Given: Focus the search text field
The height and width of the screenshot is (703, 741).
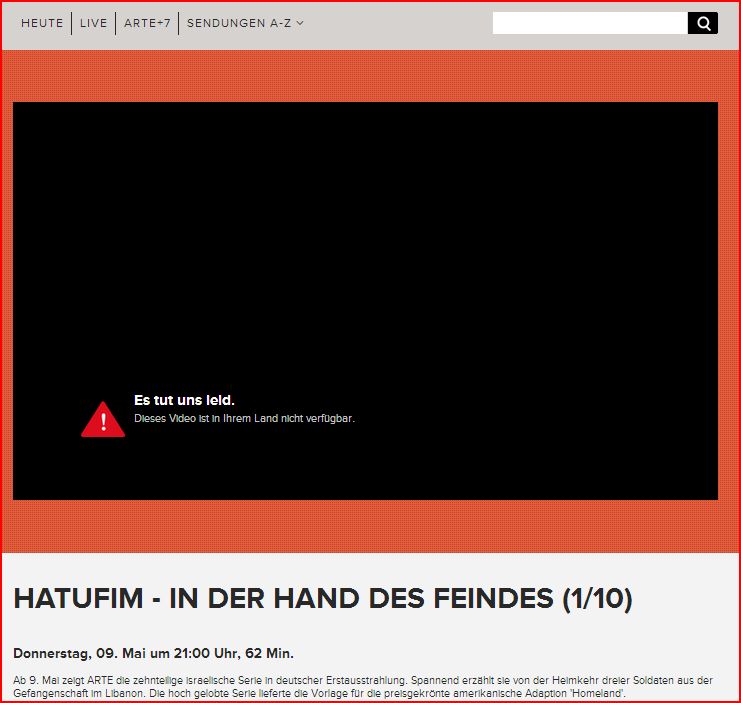Looking at the screenshot, I should (x=589, y=23).
